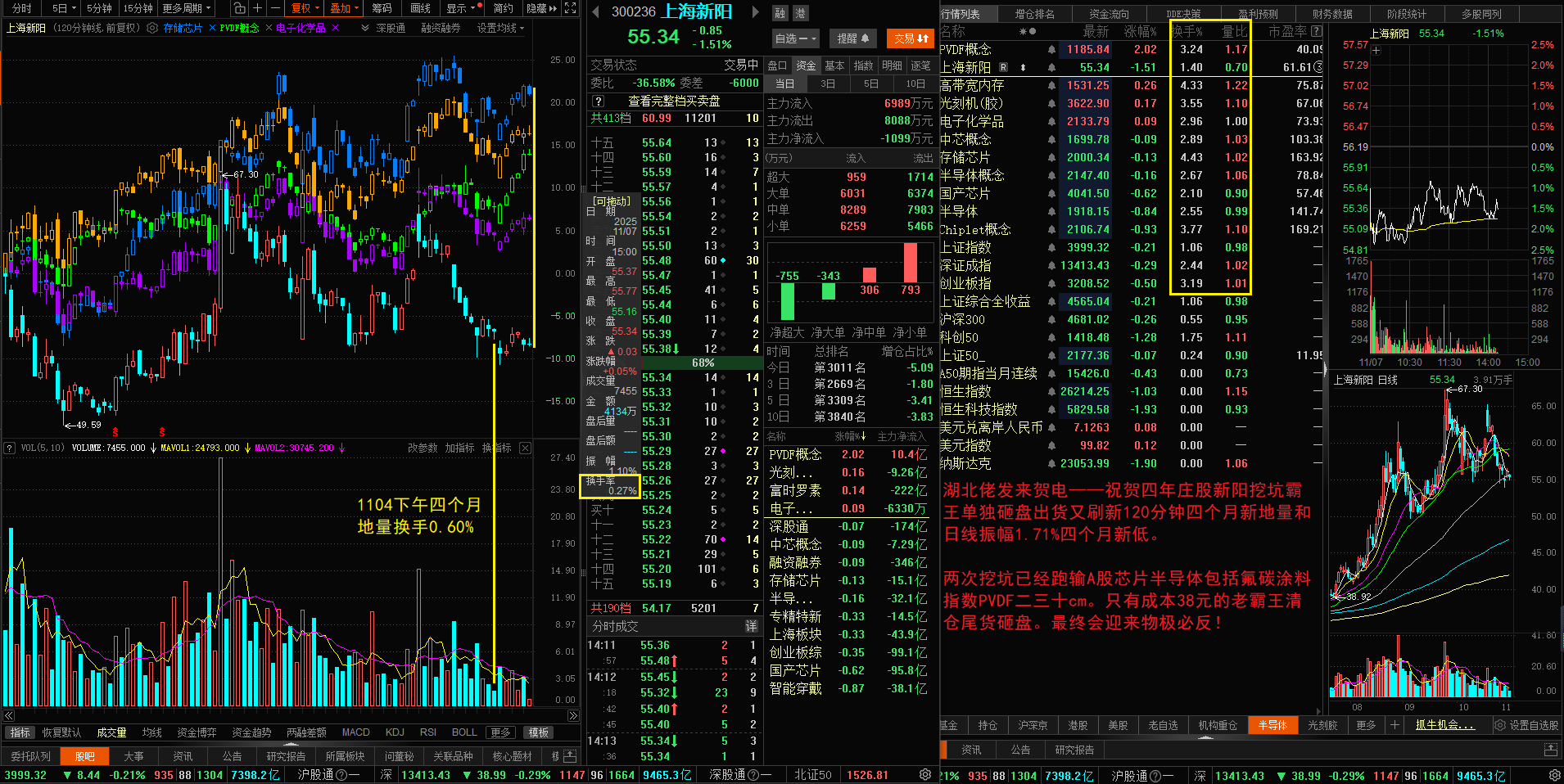Select 3日 fund flow range
1564x784 pixels.
click(x=828, y=83)
